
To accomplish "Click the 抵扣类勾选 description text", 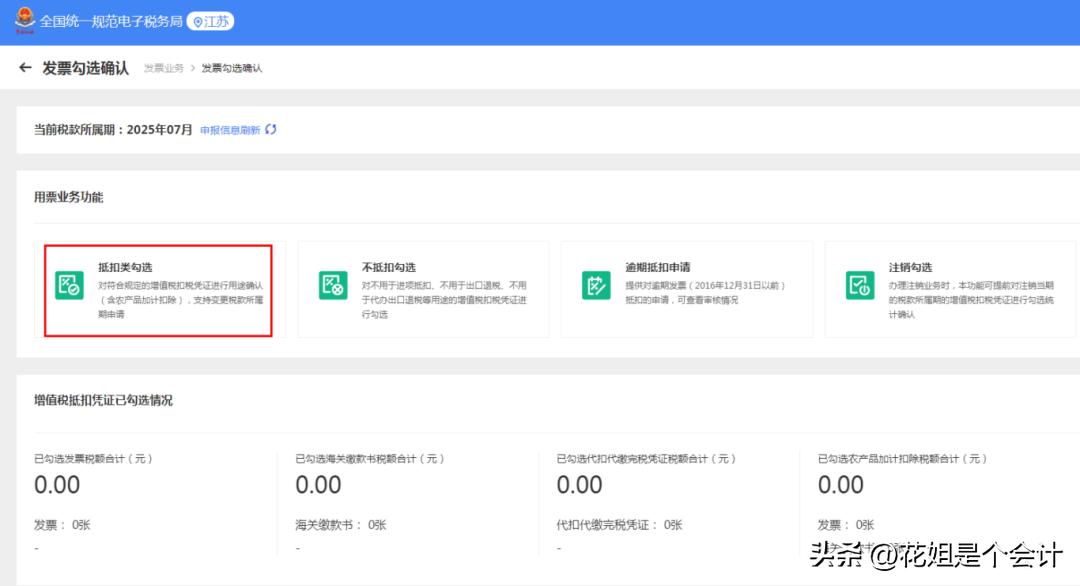I will (x=180, y=300).
